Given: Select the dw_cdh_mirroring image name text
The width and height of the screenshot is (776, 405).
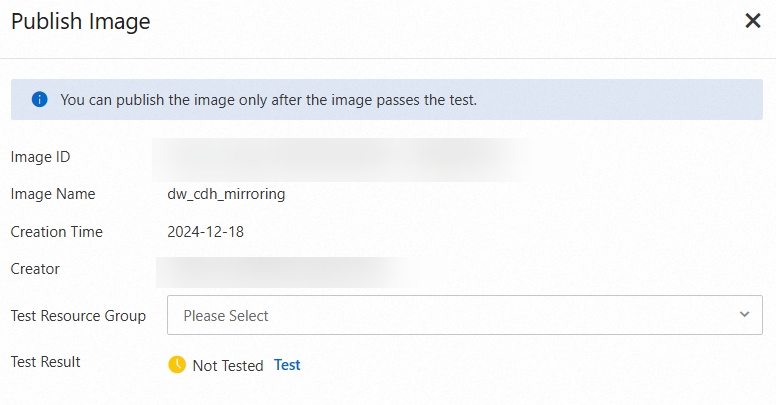Looking at the screenshot, I should coord(226,194).
